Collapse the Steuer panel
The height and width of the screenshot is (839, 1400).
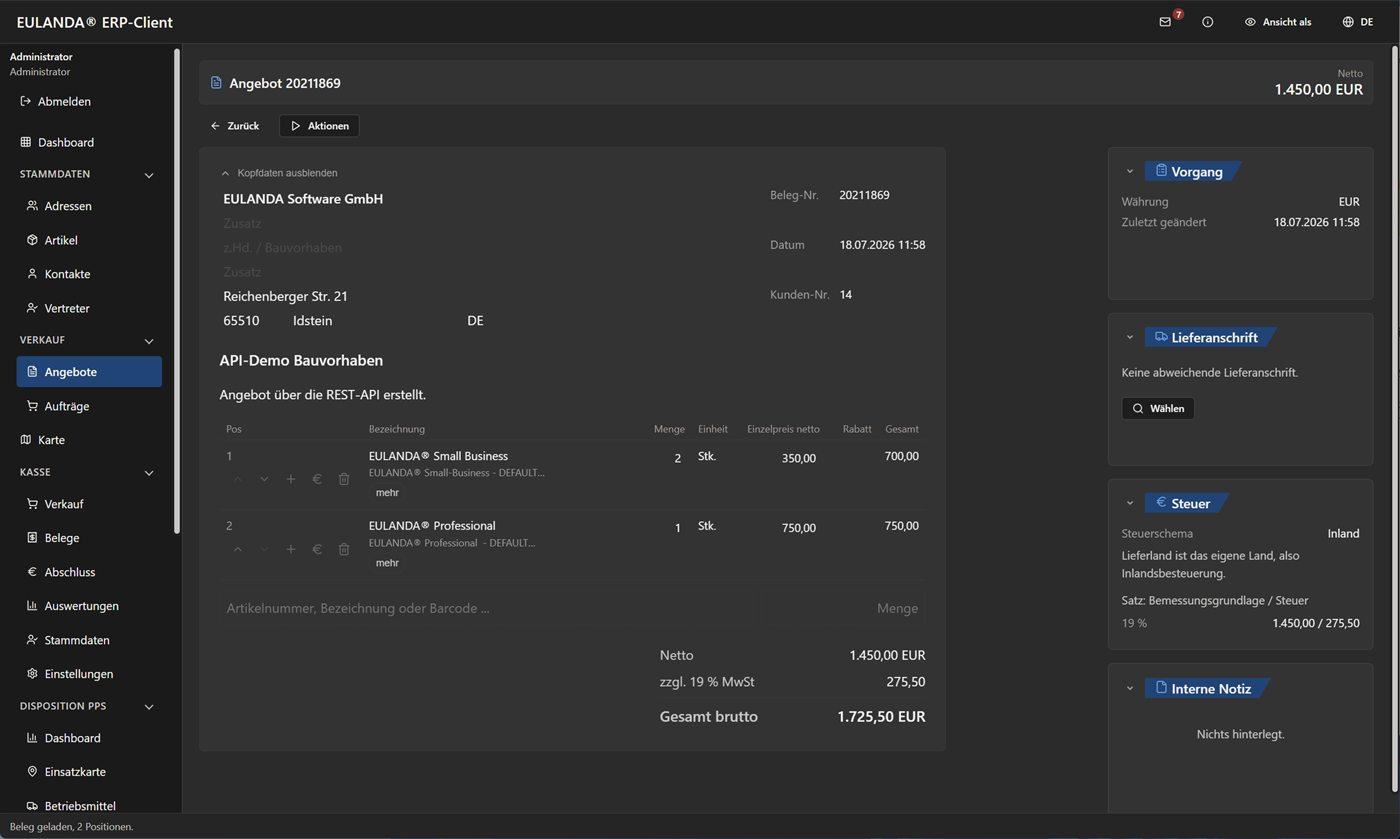click(1130, 504)
